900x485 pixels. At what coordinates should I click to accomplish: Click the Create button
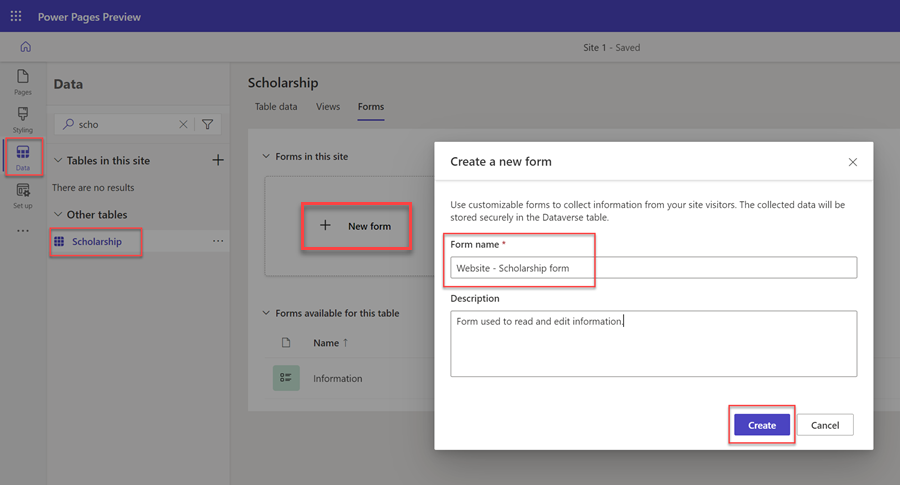[x=762, y=425]
